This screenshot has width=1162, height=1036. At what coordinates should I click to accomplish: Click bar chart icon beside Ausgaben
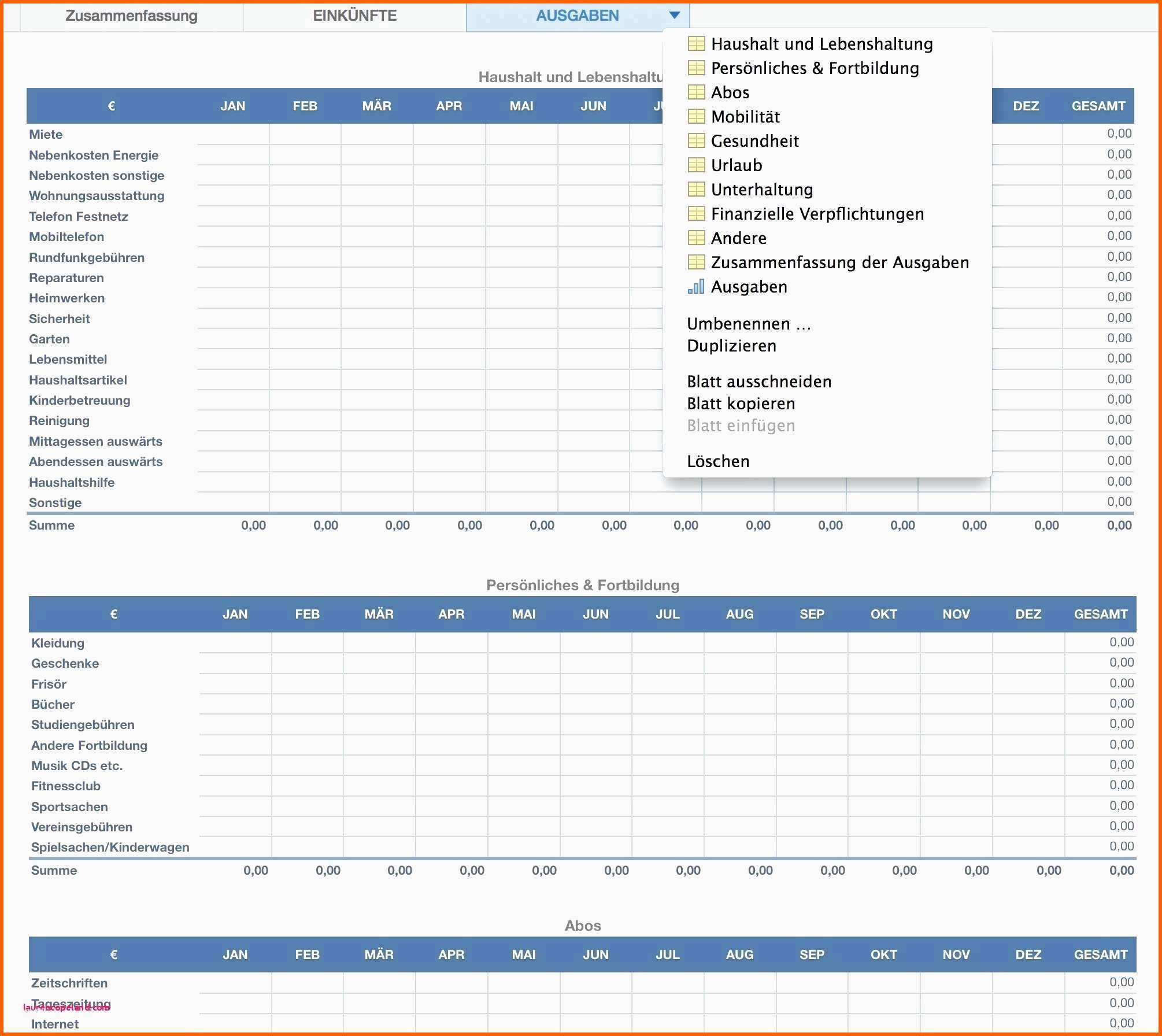point(696,287)
